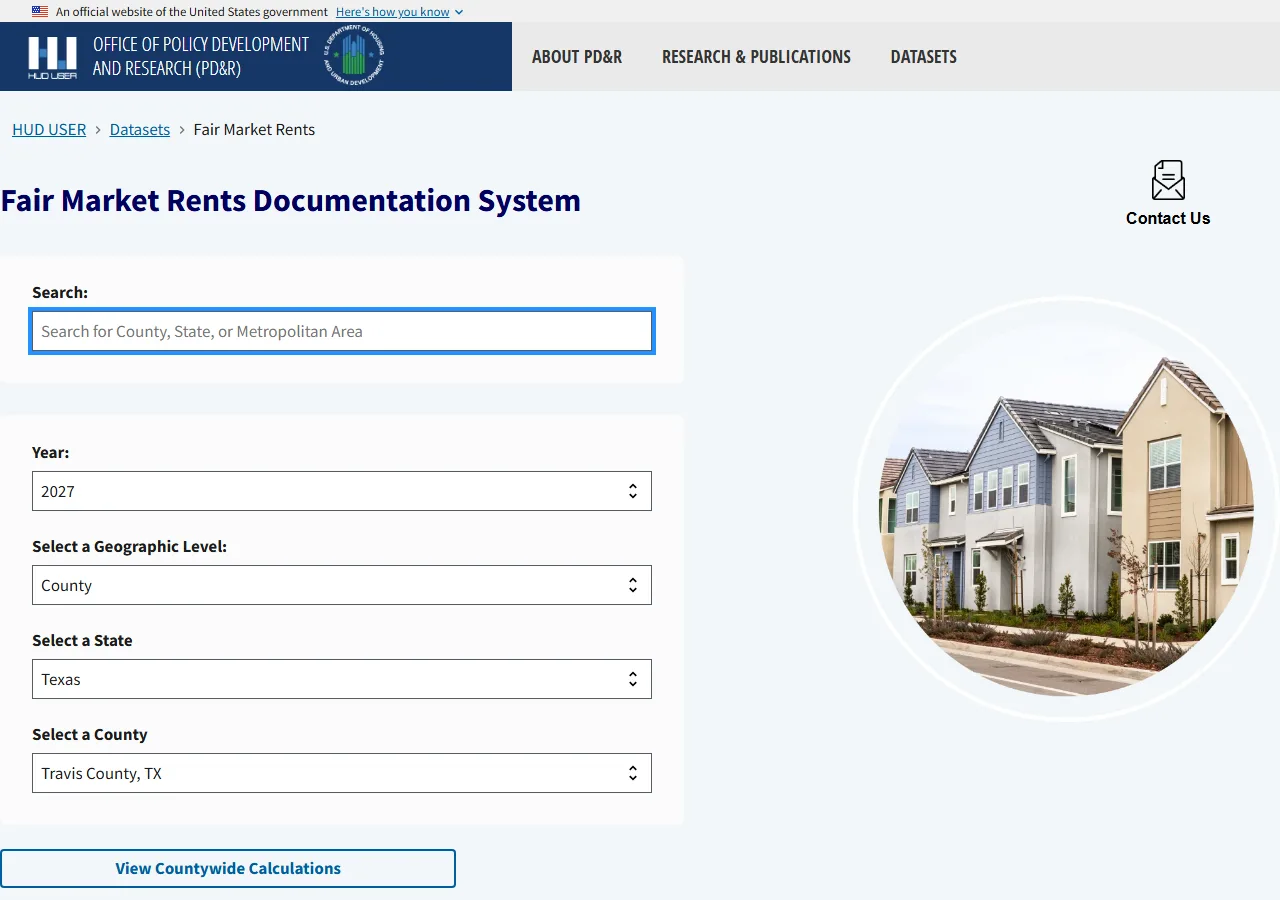This screenshot has height=900, width=1280.
Task: Click the HUD USER logo icon
Action: click(x=52, y=57)
